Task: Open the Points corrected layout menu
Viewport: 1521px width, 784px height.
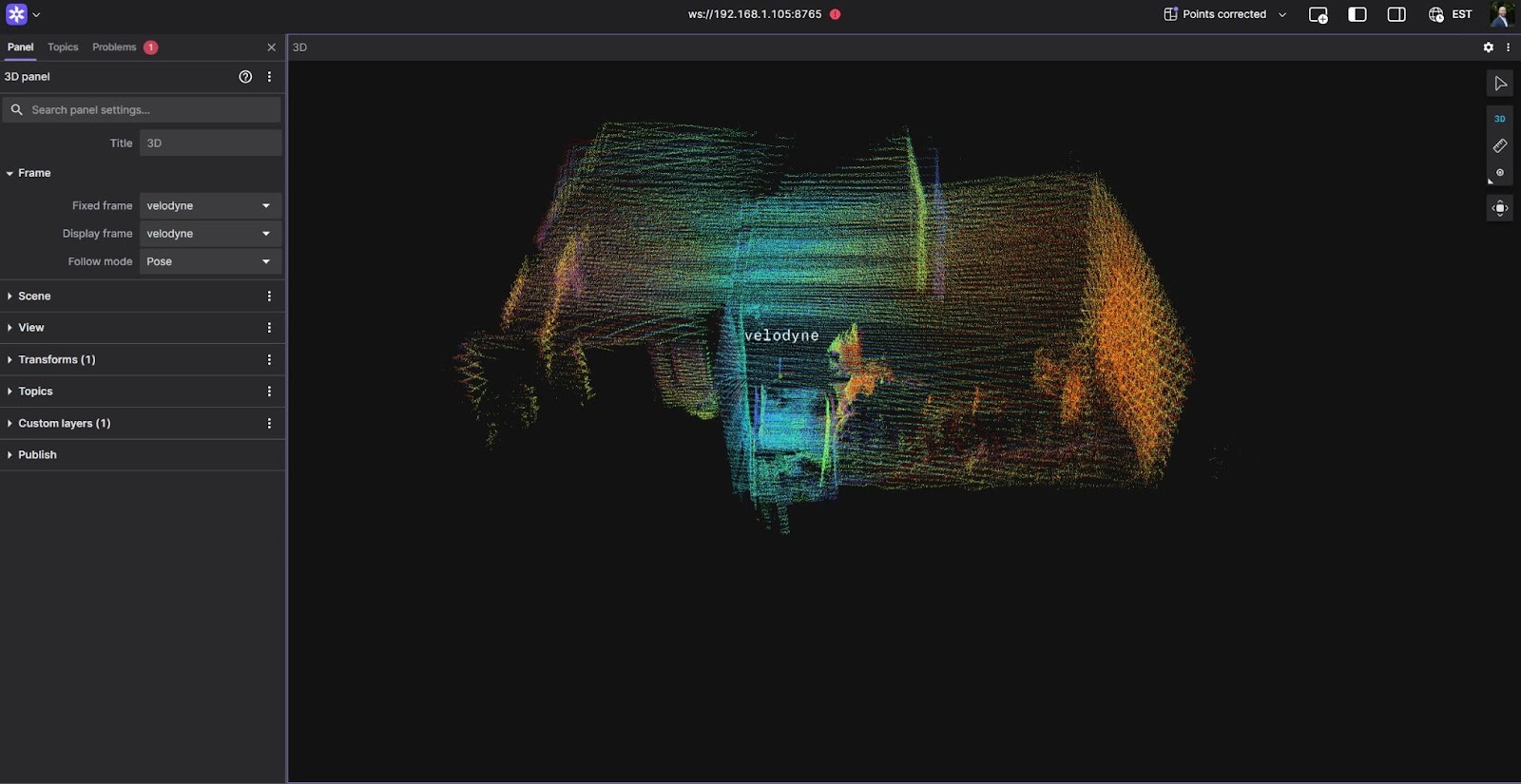Action: 1224,15
